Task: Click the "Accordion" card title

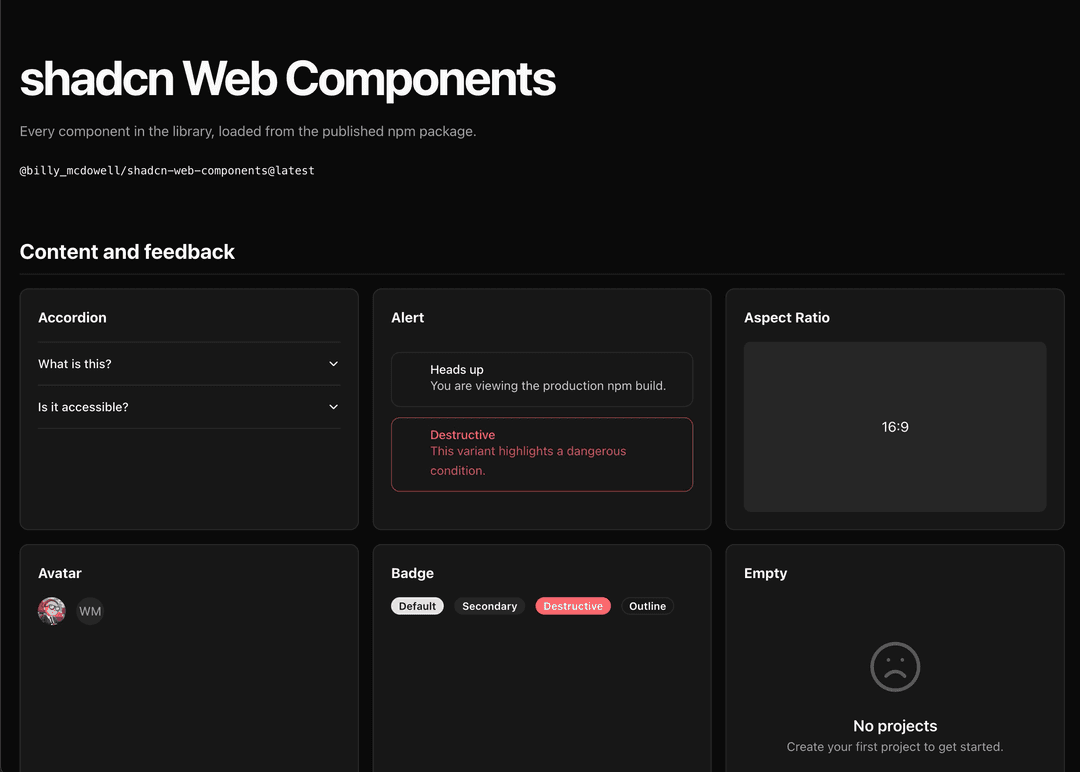Action: 72,317
